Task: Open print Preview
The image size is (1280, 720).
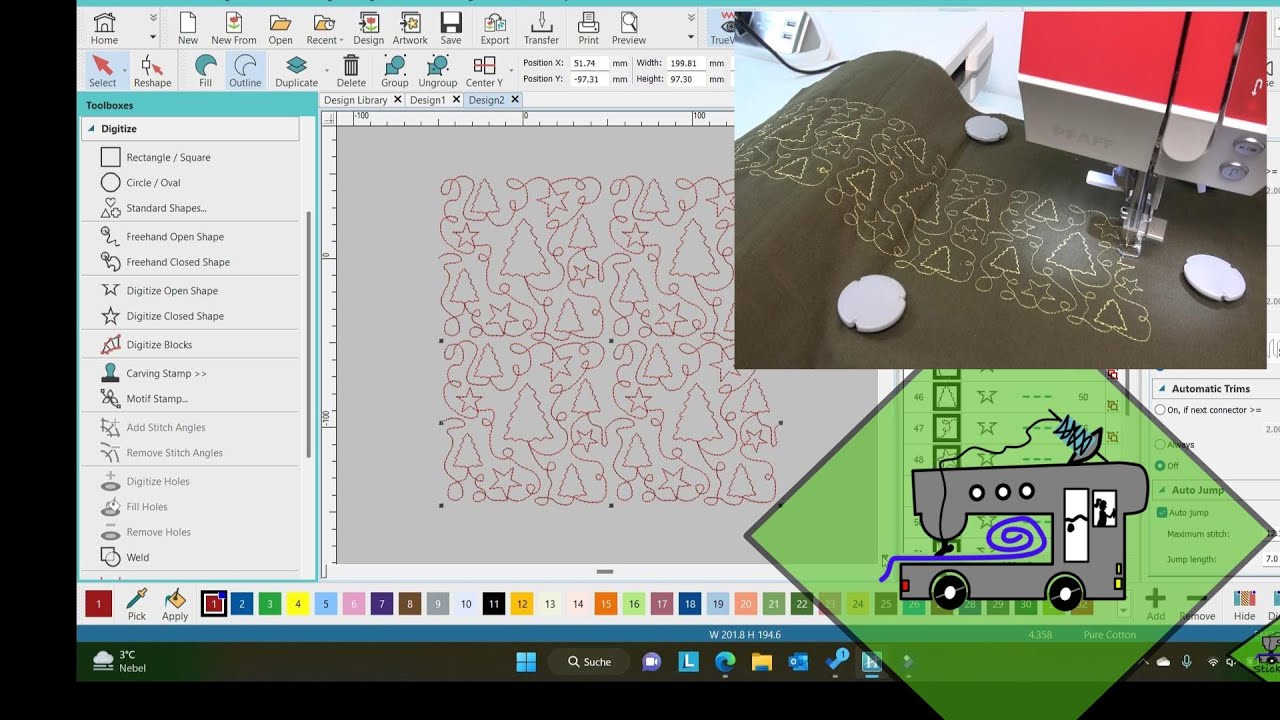Action: point(629,28)
